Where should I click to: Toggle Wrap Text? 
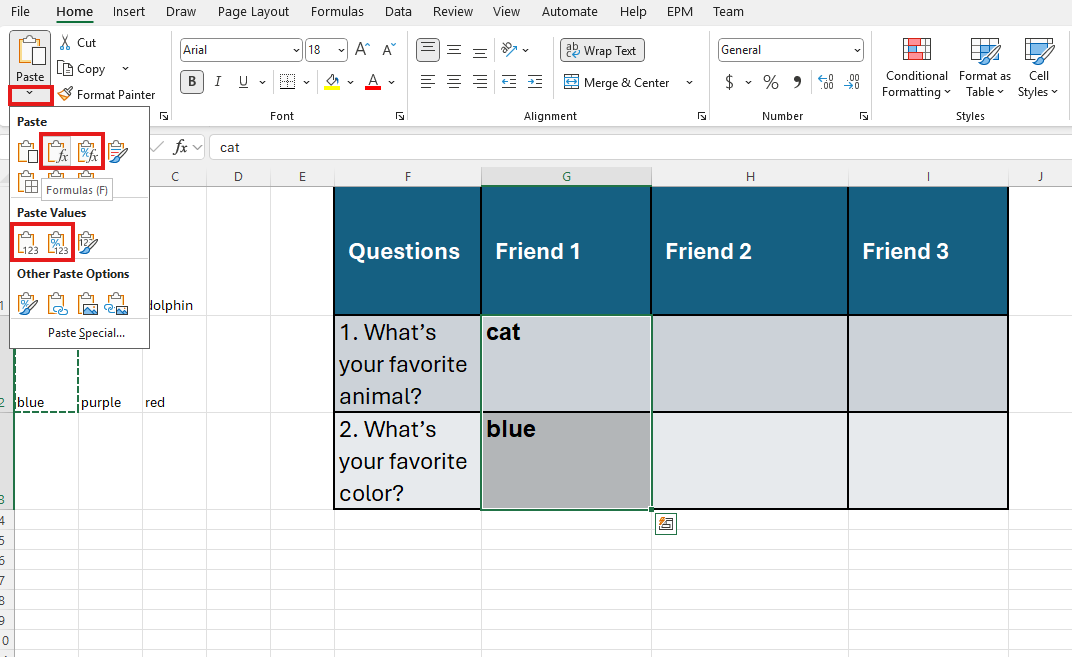click(602, 50)
